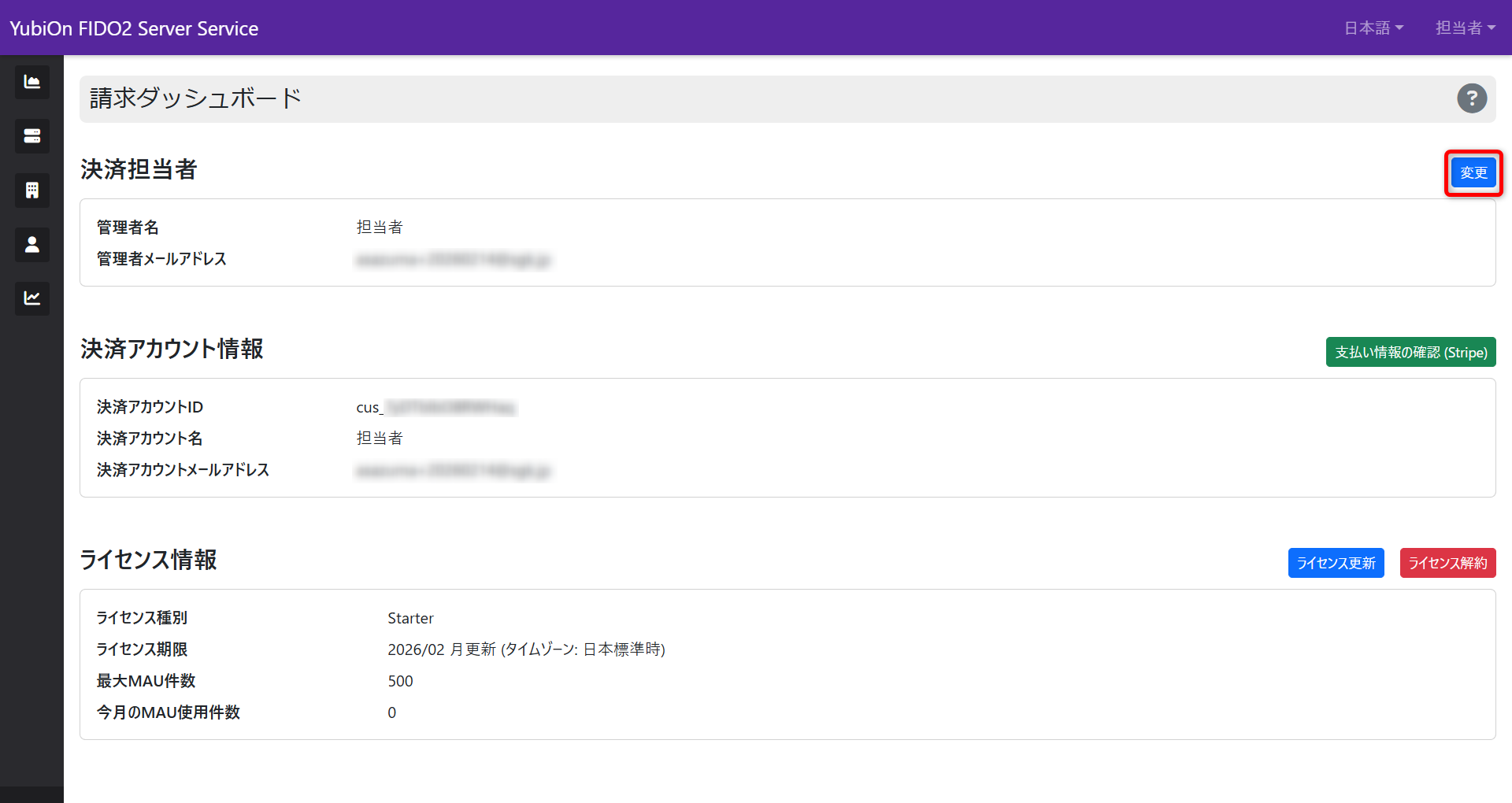Click the help question mark icon
The image size is (1512, 803).
1471,98
